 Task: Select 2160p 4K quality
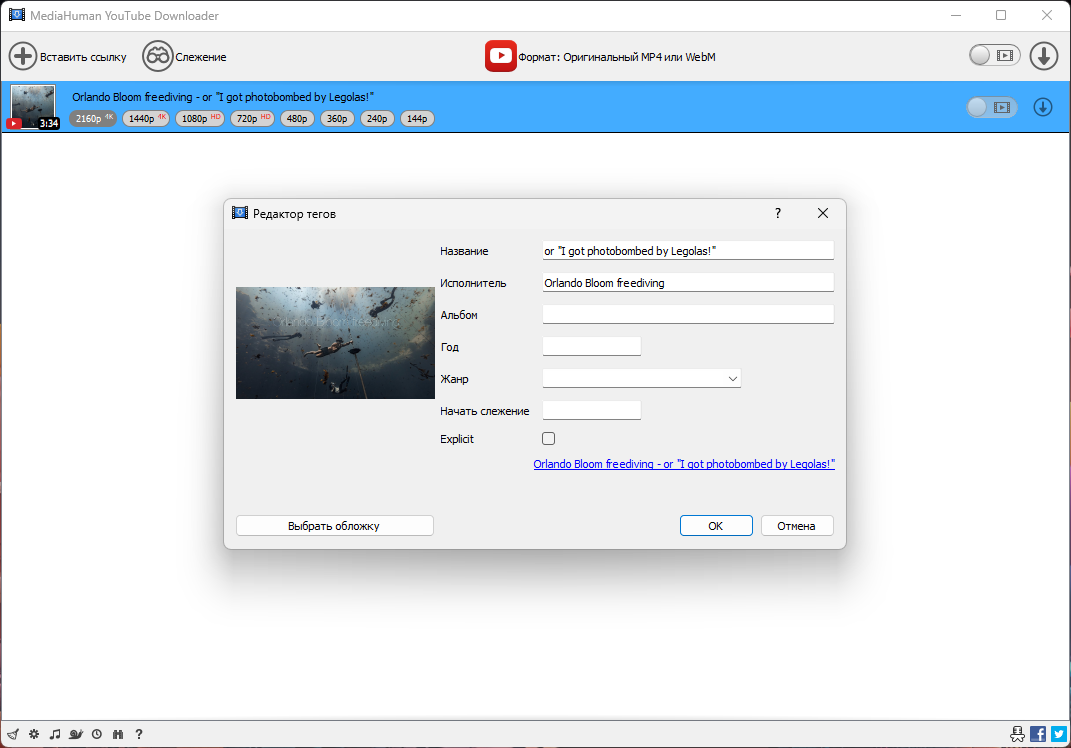[94, 118]
